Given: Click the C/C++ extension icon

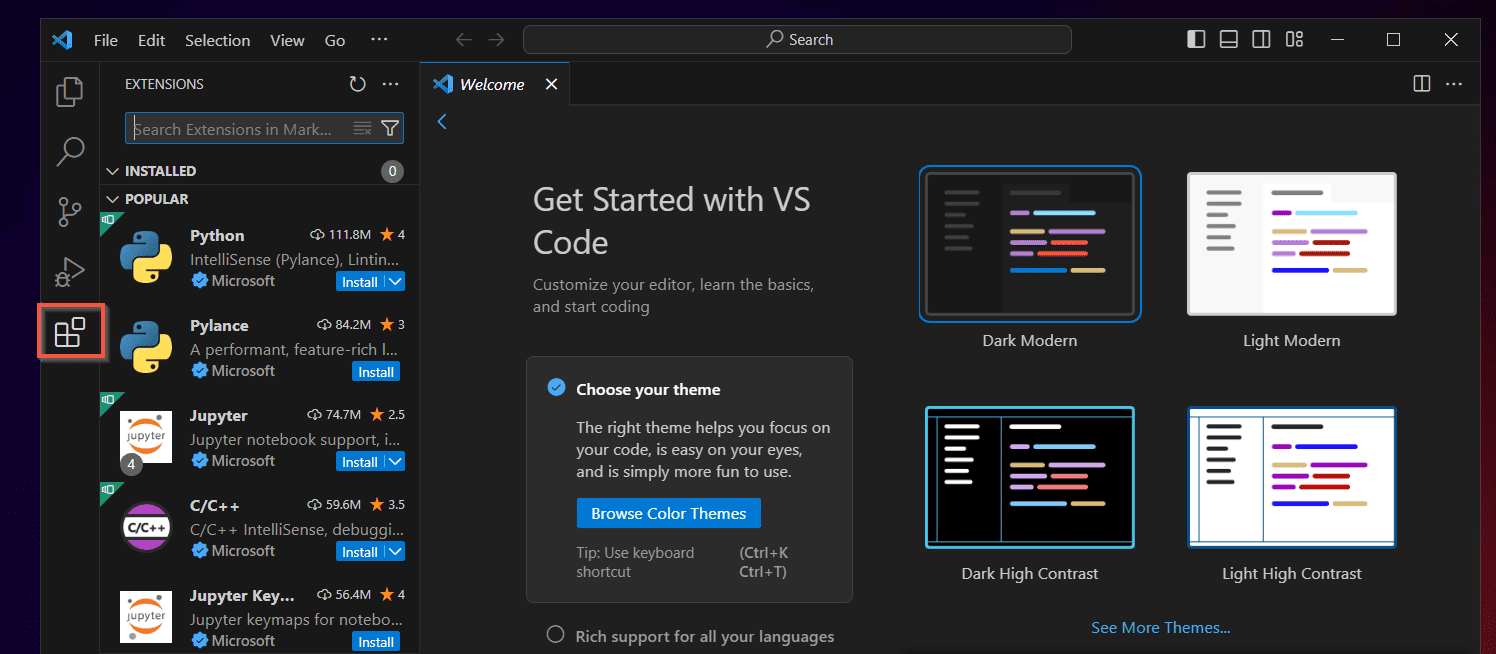Looking at the screenshot, I should [x=146, y=527].
